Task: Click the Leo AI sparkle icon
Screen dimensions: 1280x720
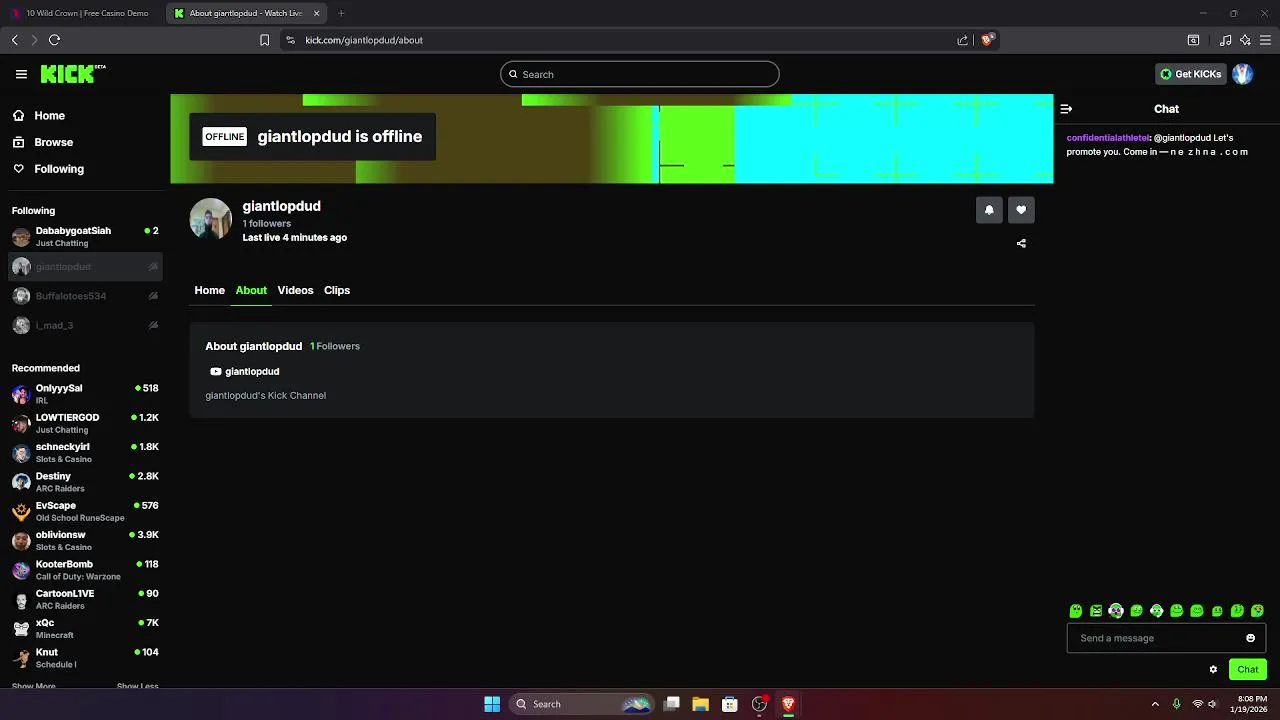Action: coord(1245,40)
